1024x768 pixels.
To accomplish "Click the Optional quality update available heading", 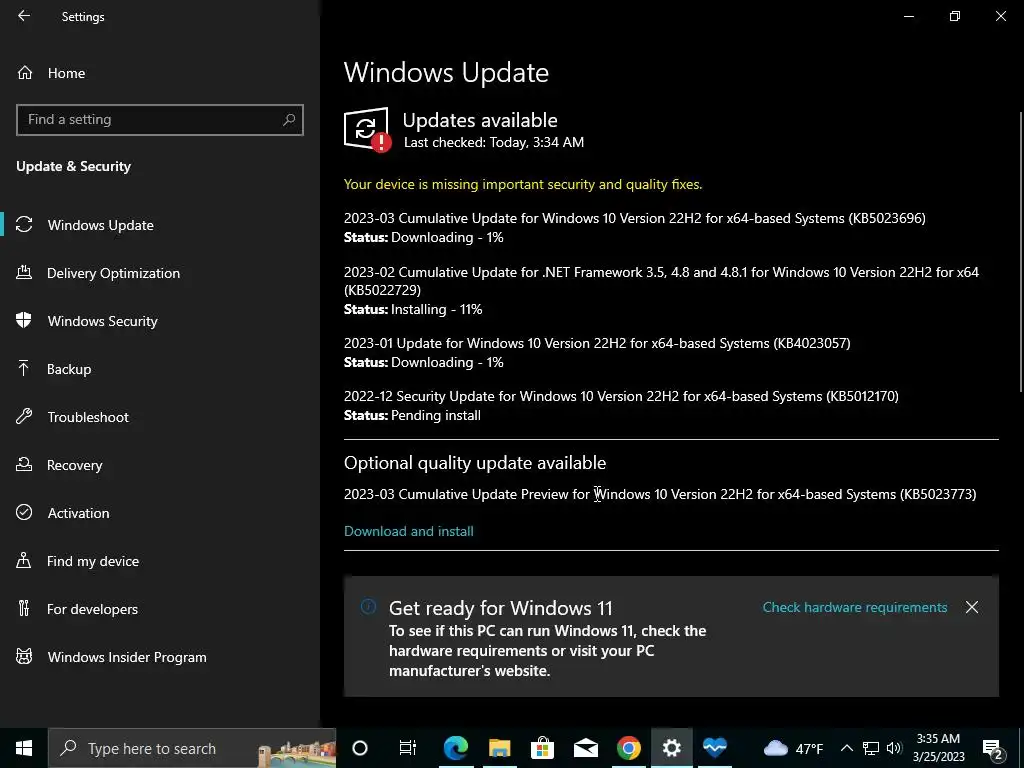I will tap(475, 463).
